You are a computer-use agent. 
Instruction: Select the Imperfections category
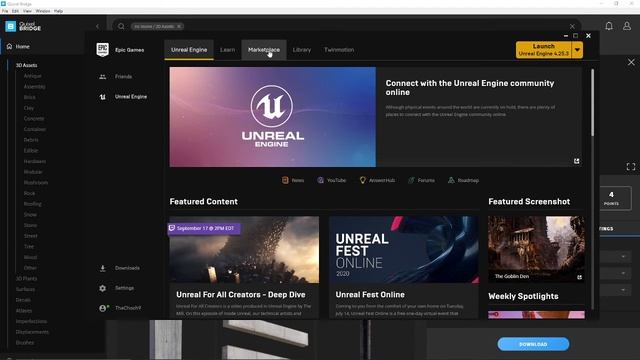(x=31, y=322)
